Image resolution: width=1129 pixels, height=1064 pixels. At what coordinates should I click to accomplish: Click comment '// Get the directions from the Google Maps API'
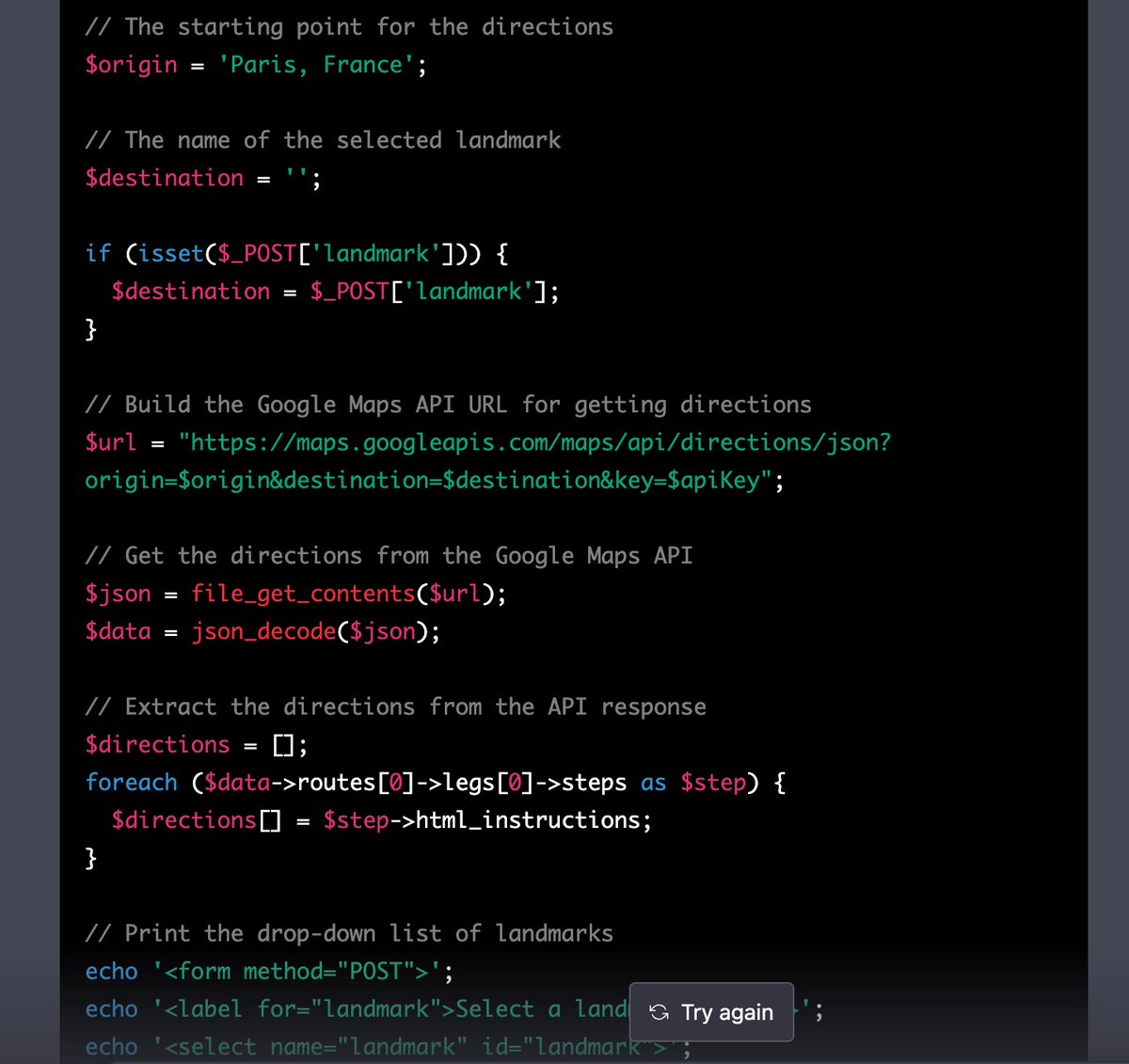(x=389, y=556)
